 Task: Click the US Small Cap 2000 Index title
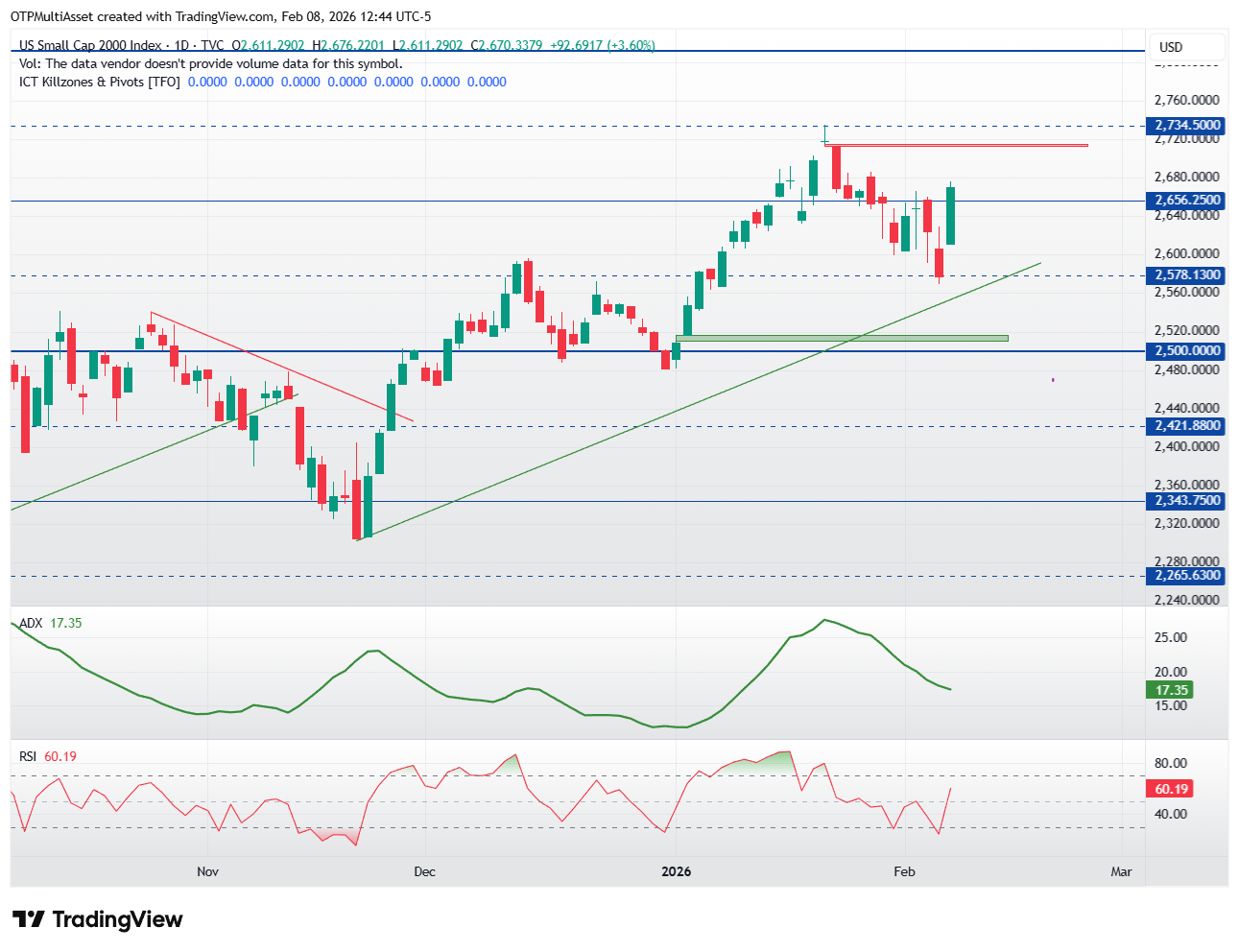coord(90,45)
